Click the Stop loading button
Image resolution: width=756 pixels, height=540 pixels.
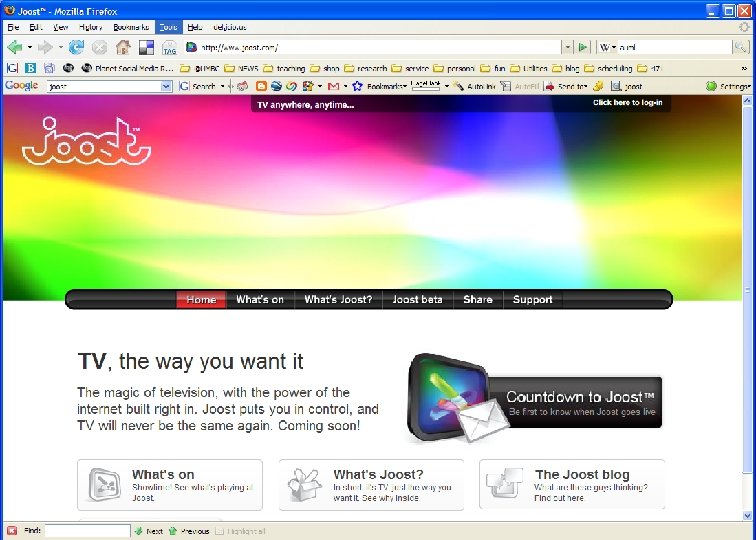[x=99, y=47]
